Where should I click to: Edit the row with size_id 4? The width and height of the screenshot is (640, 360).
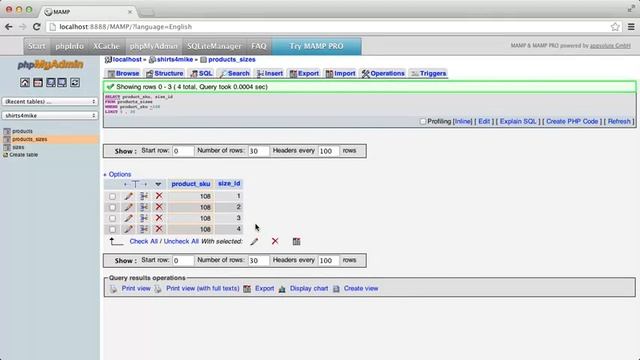[x=129, y=229]
